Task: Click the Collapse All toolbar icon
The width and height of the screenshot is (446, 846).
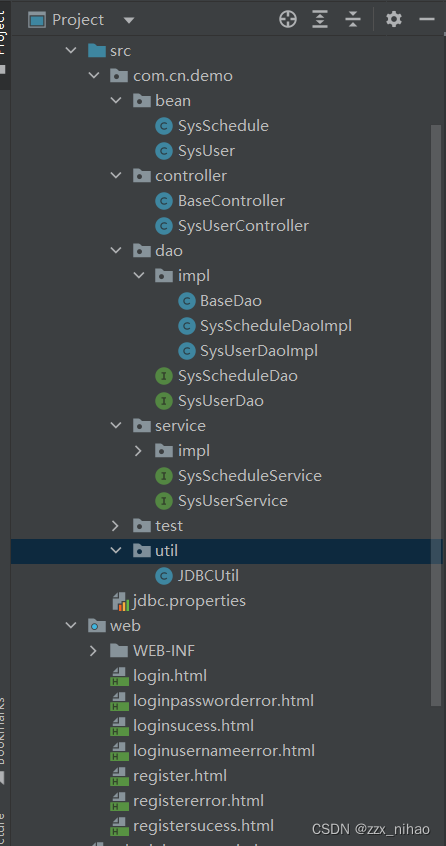Action: [353, 20]
